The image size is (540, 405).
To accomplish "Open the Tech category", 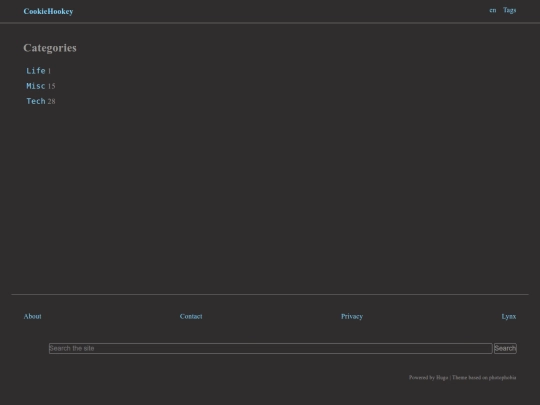I will coord(36,101).
